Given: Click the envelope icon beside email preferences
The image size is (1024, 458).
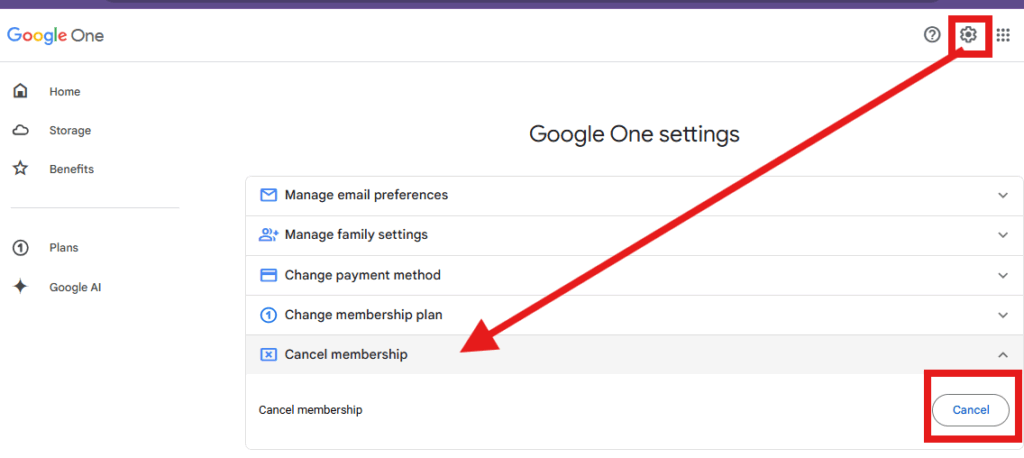Looking at the screenshot, I should [x=268, y=195].
